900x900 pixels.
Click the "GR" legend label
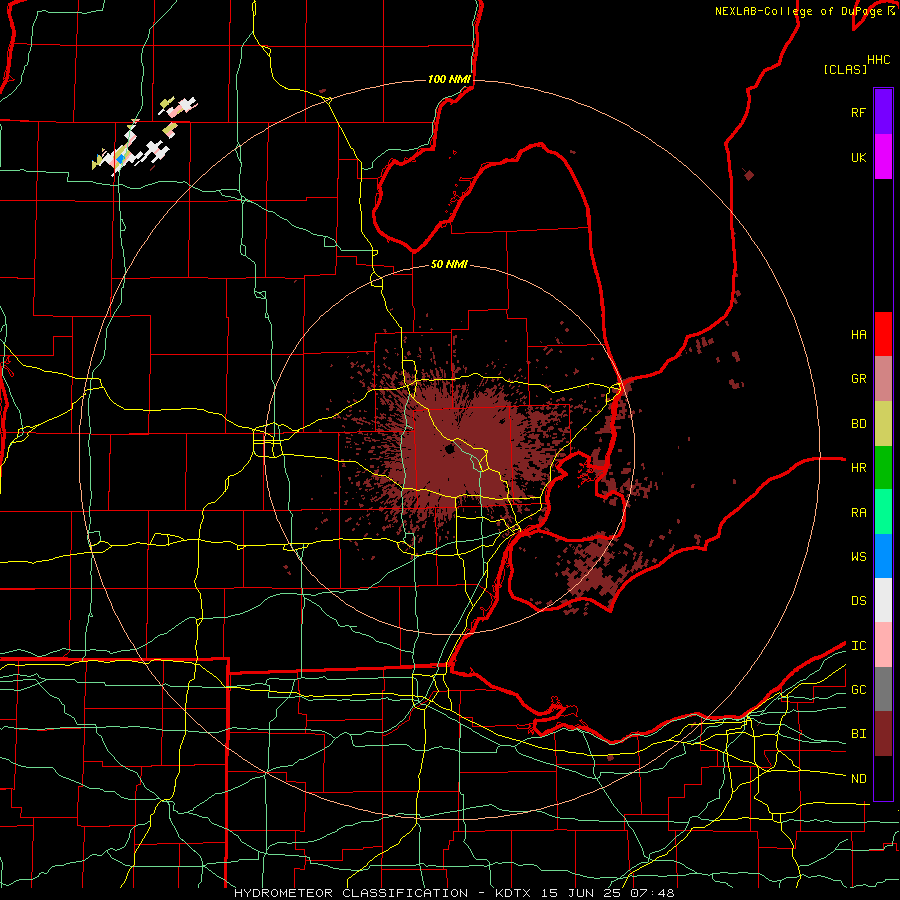point(858,379)
